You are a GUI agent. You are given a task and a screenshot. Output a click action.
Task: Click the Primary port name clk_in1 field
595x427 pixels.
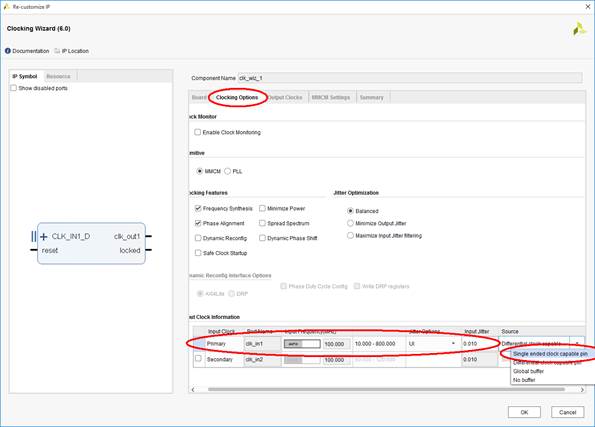click(262, 344)
